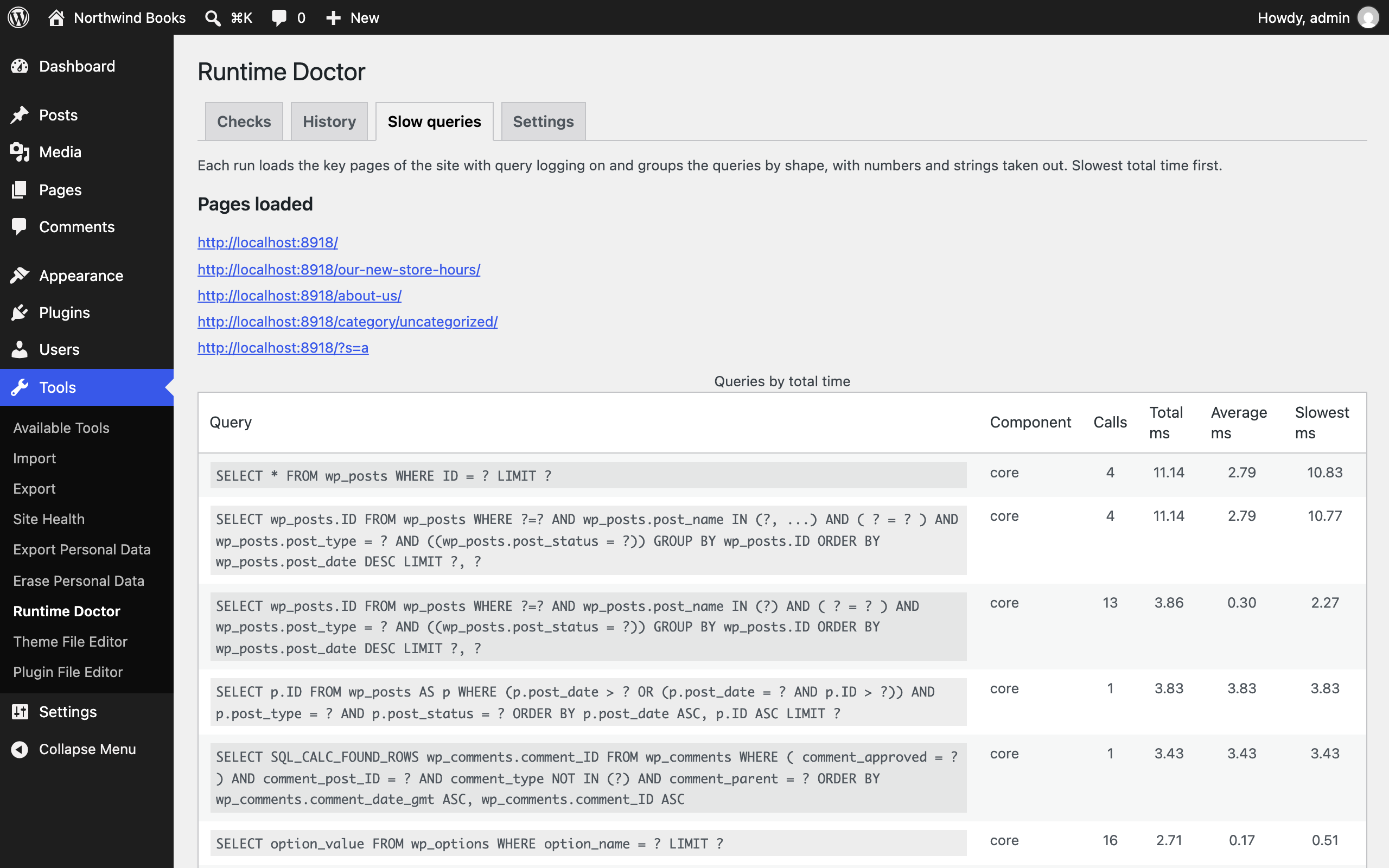Screen dimensions: 1389x868
Task: Open the localhost:8918/ root link
Action: (267, 242)
